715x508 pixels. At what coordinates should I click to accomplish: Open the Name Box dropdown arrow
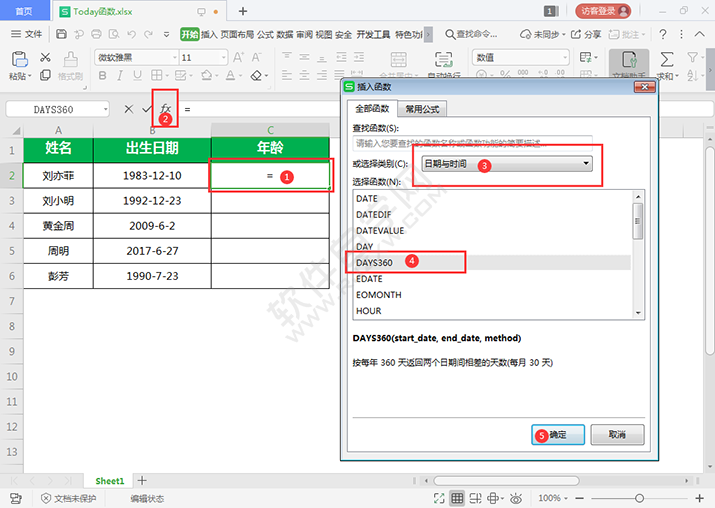(x=106, y=109)
